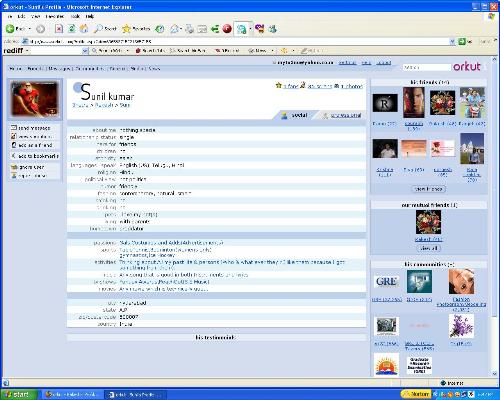
Task: Click the report as bogus icon
Action: [x=14, y=176]
